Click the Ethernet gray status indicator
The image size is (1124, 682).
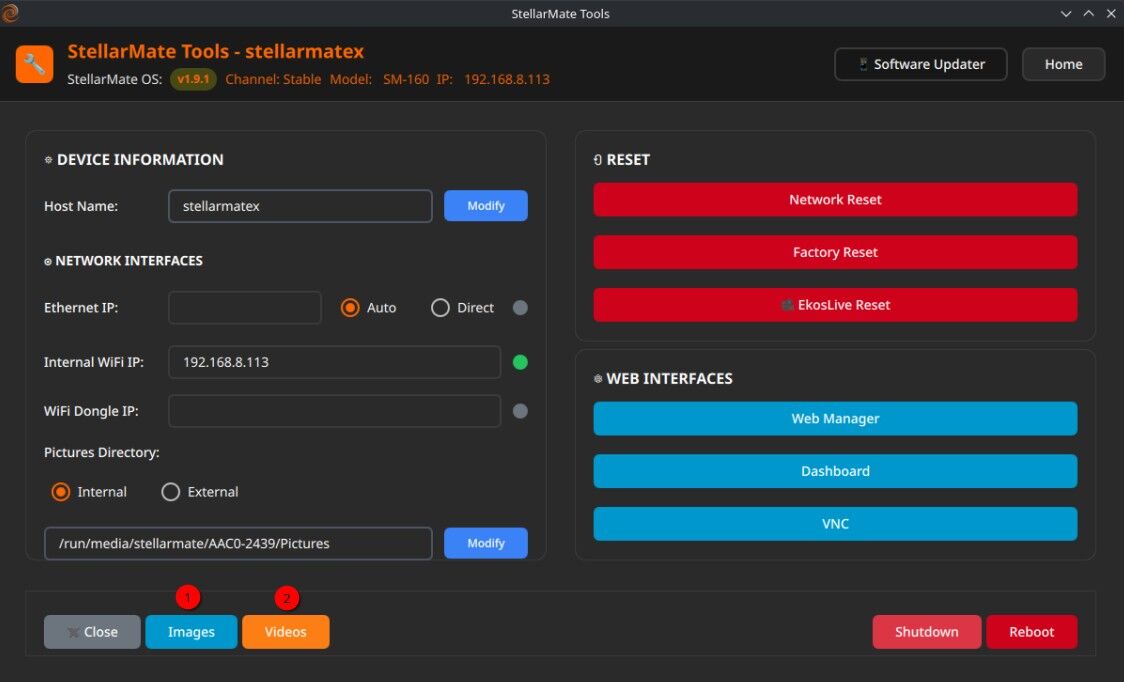click(520, 308)
